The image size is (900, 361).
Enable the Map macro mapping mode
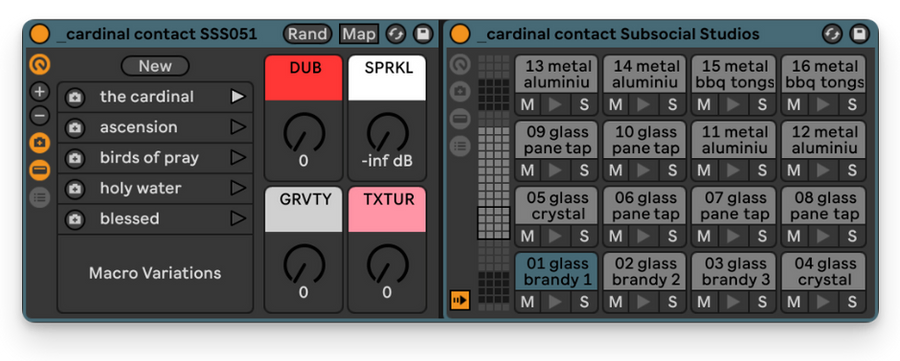pos(359,34)
